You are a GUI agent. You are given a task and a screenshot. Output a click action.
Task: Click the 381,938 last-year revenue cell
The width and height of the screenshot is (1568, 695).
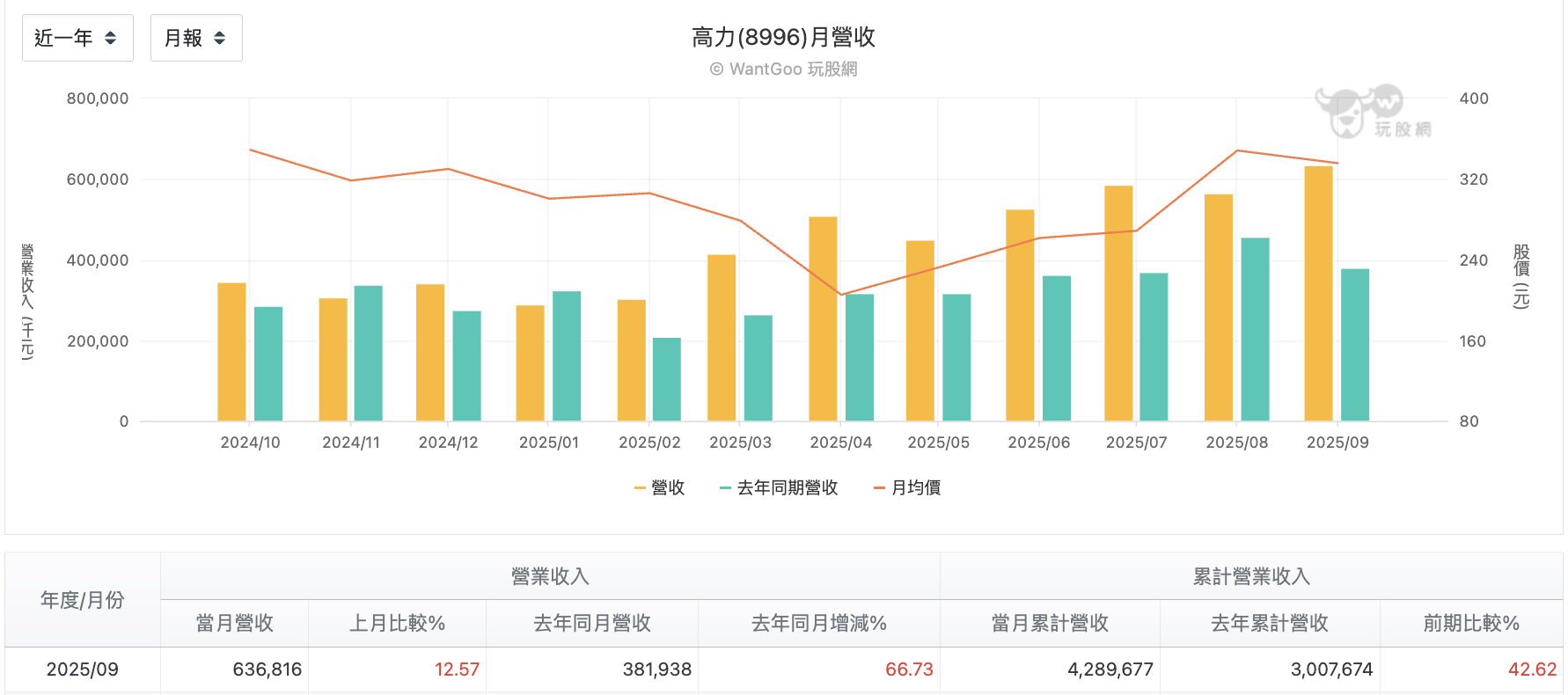592,669
